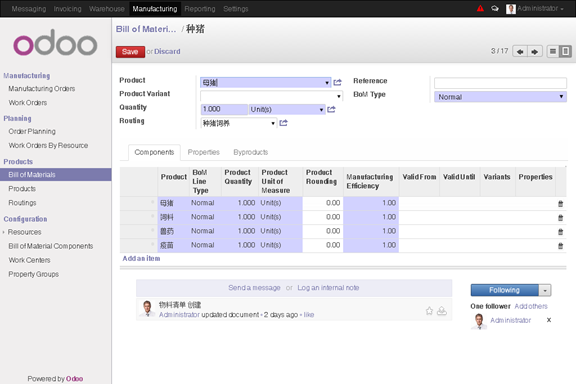The width and height of the screenshot is (576, 384).
Task: Open Order Planning in sidebar
Action: pos(32,132)
